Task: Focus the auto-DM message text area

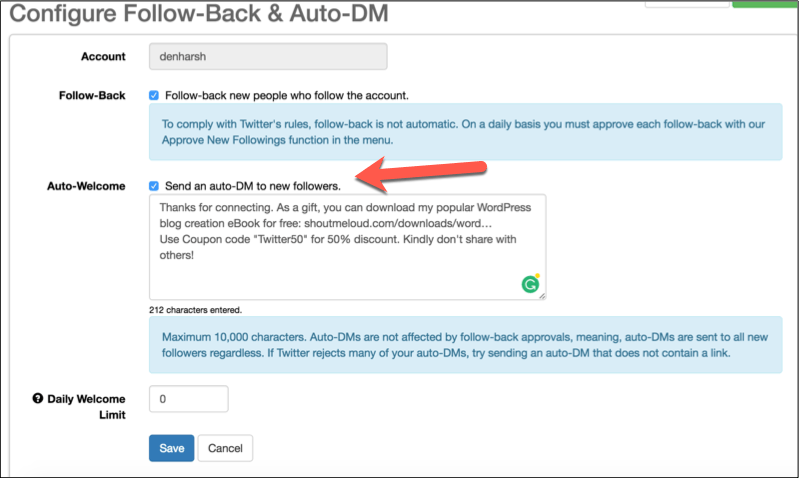Action: pyautogui.click(x=348, y=247)
